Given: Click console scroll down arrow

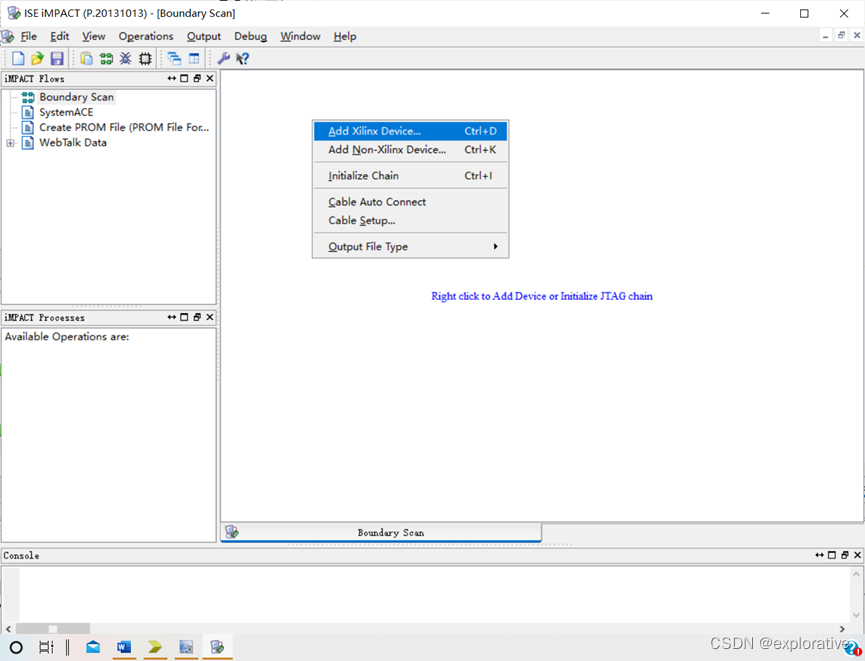Looking at the screenshot, I should point(856,615).
